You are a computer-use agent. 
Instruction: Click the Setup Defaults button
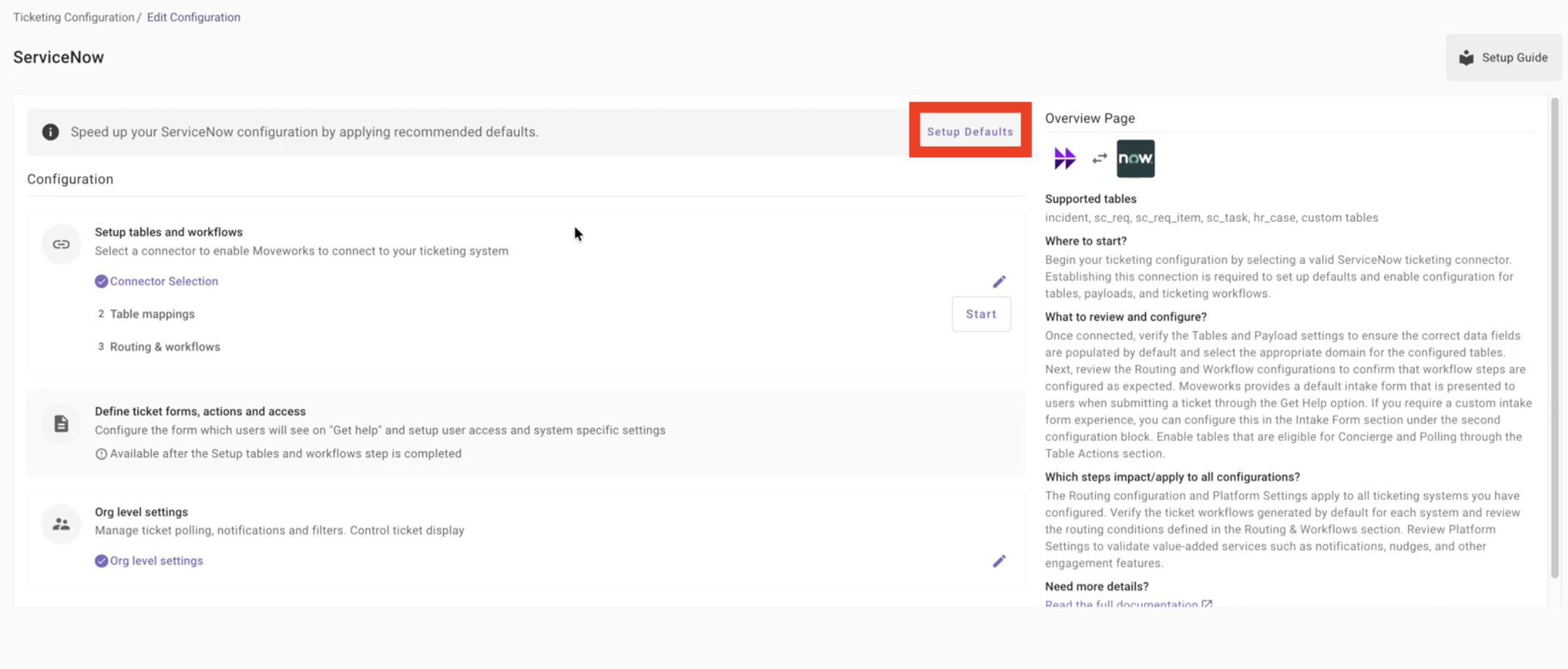[x=969, y=131]
